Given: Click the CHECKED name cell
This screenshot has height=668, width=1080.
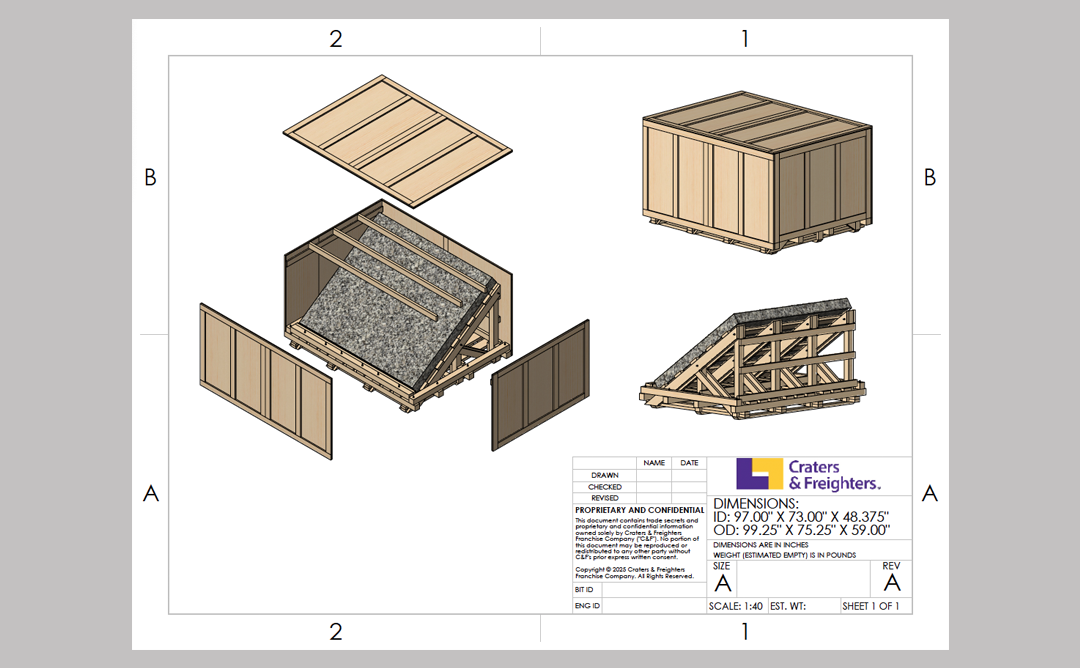Looking at the screenshot, I should tap(652, 486).
